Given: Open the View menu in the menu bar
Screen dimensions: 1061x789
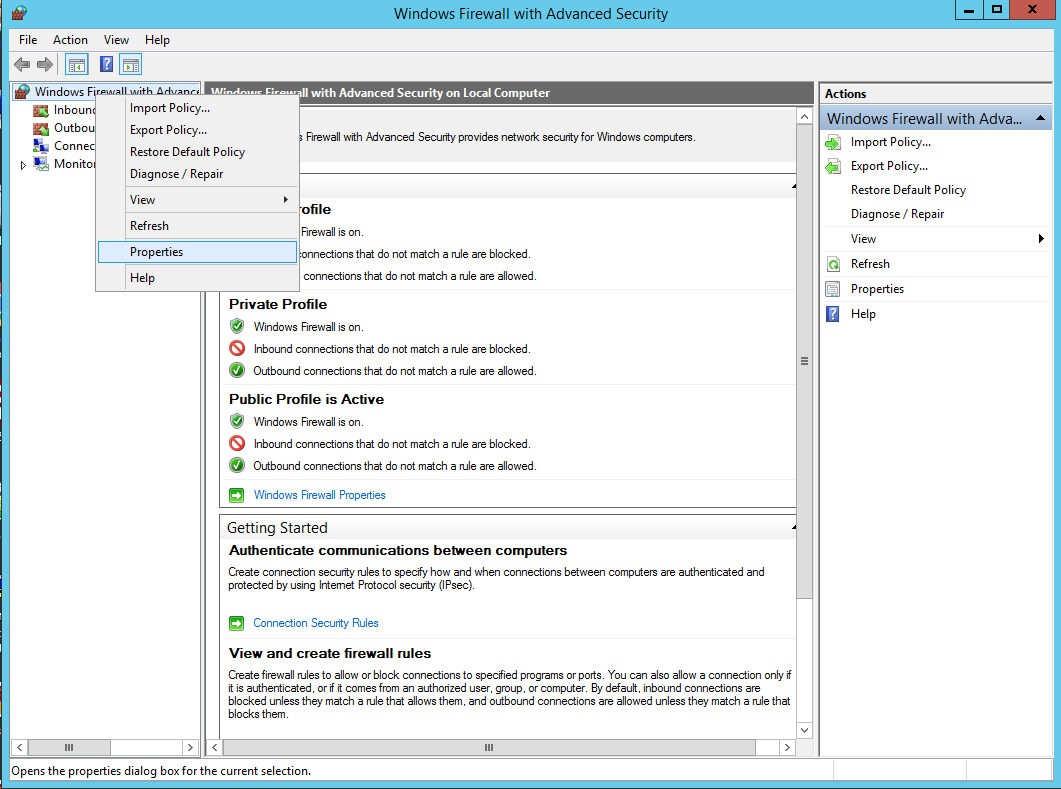Looking at the screenshot, I should [x=116, y=40].
